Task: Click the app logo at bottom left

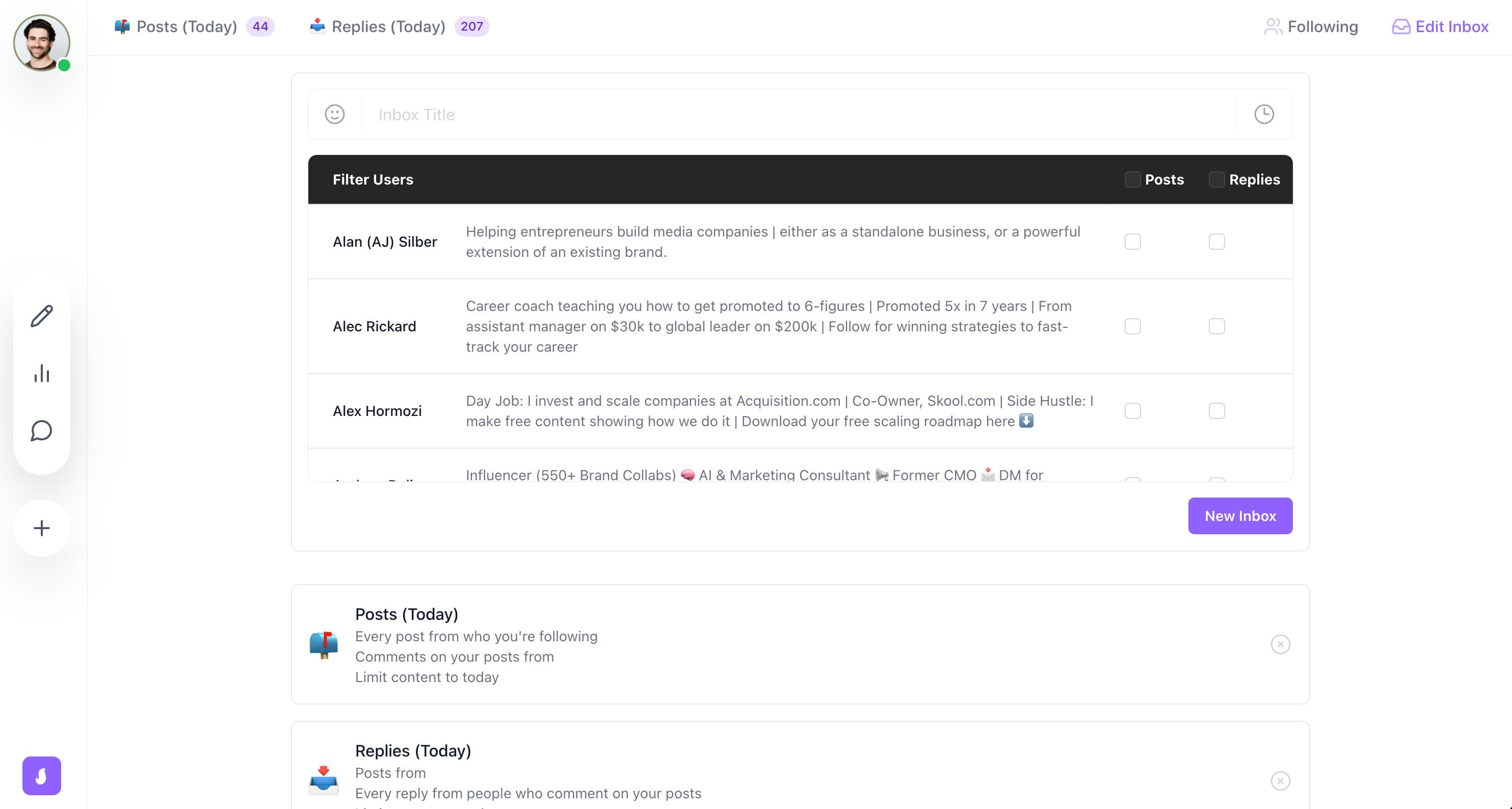Action: (41, 775)
